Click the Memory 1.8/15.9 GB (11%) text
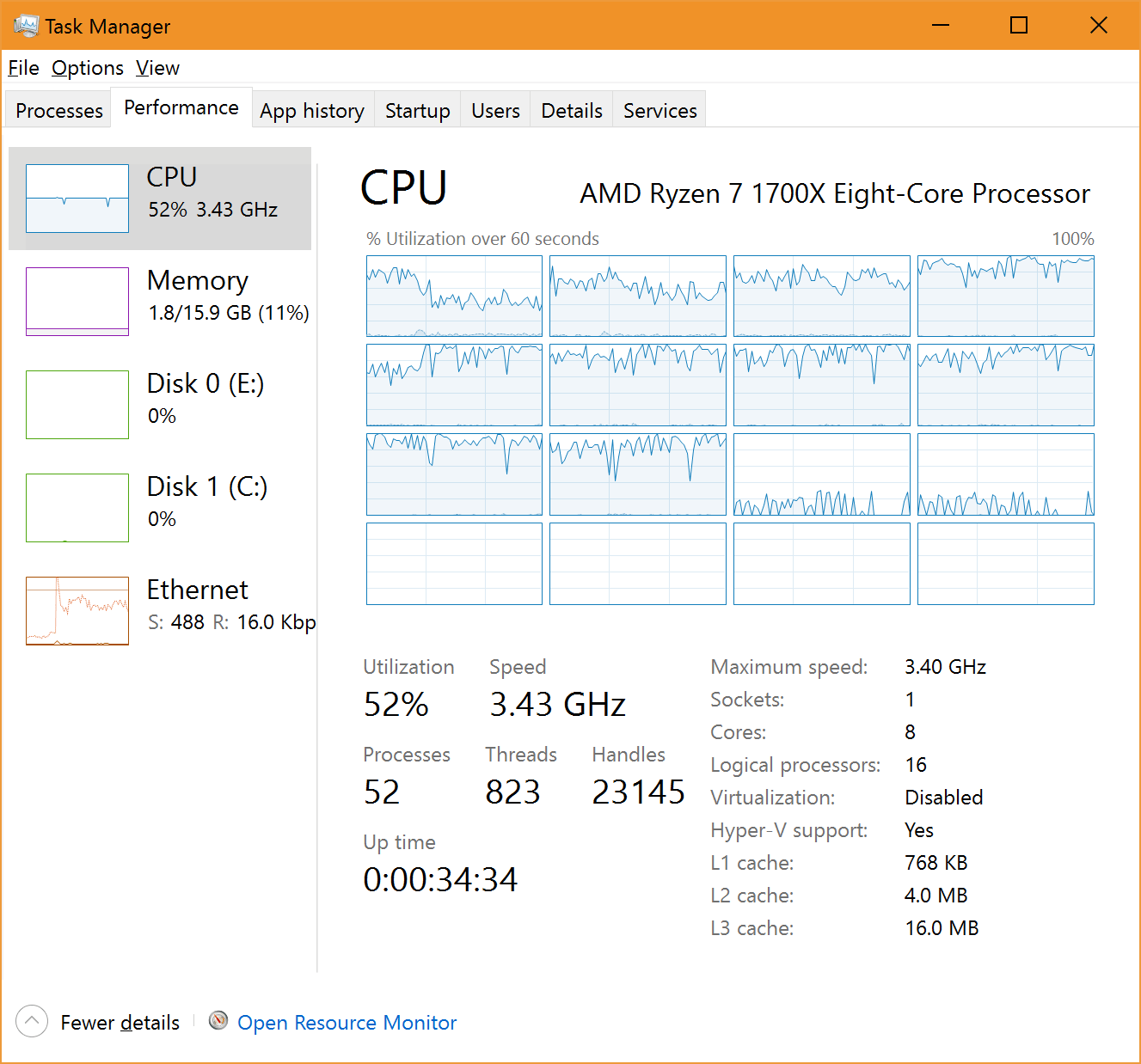The height and width of the screenshot is (1064, 1141). pos(229,313)
